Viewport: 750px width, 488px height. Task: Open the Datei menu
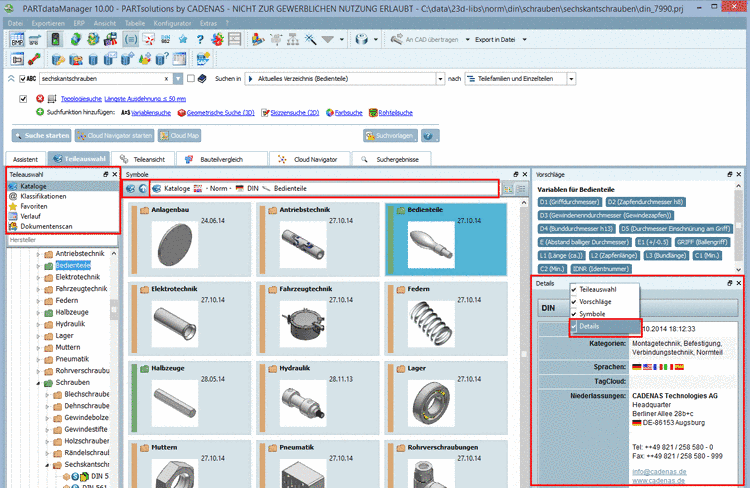click(15, 23)
